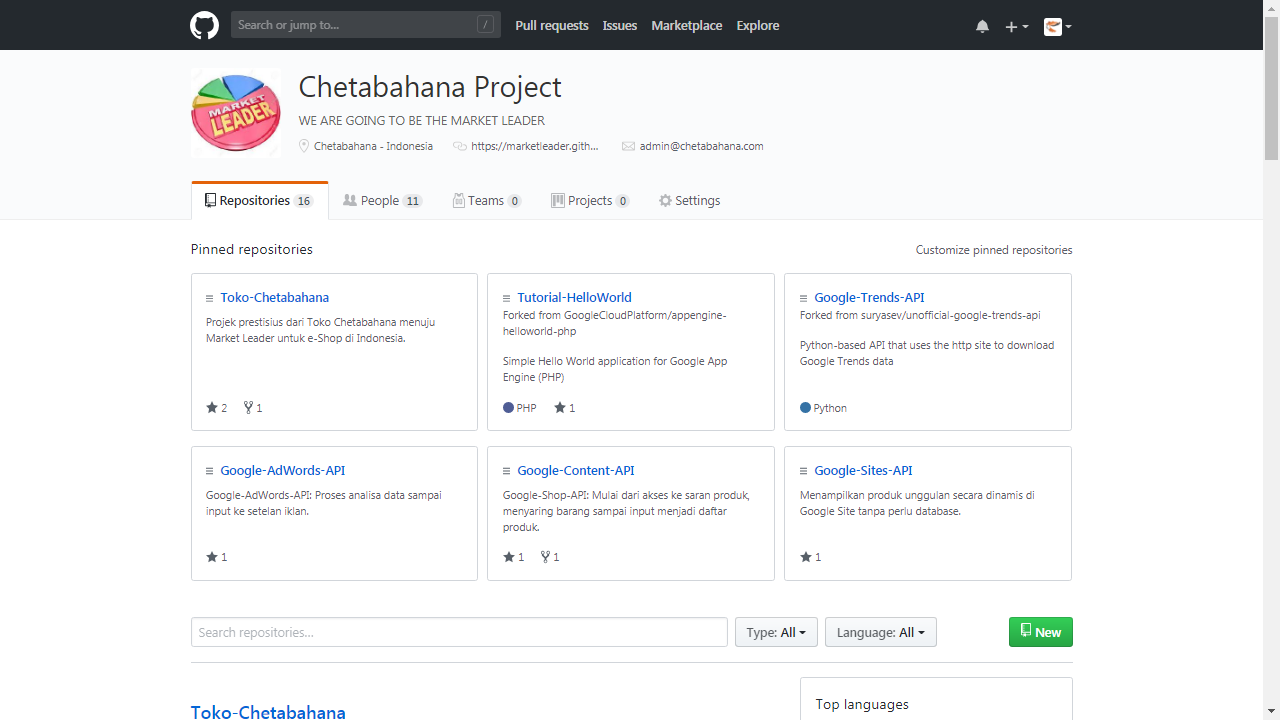Open Google-Sites-API repository link
The width and height of the screenshot is (1280, 720).
pyautogui.click(x=863, y=471)
